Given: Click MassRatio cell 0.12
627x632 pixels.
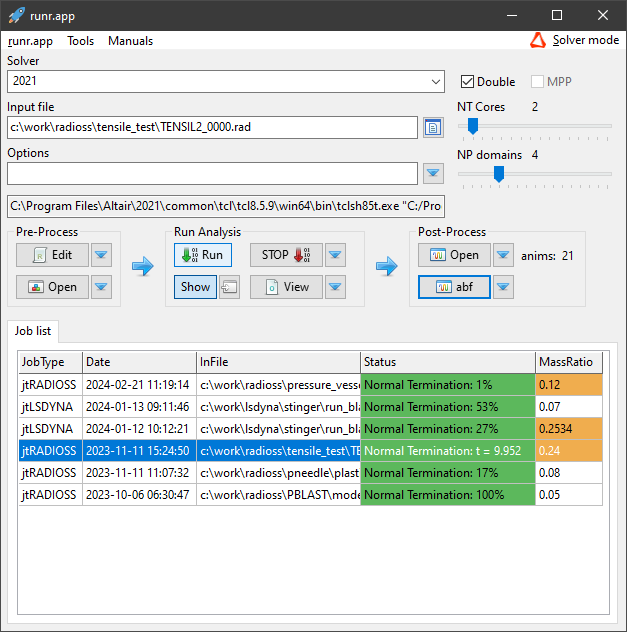Looking at the screenshot, I should (569, 385).
